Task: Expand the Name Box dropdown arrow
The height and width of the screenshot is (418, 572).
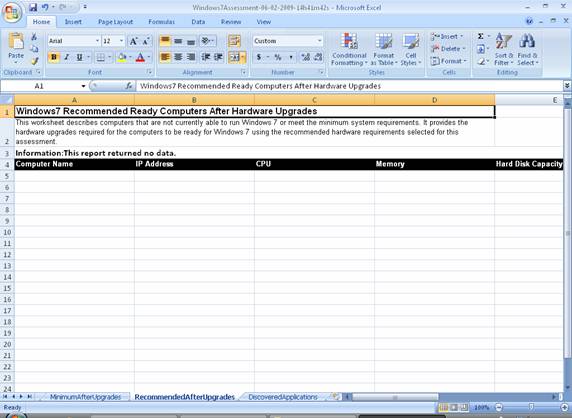Action: click(83, 86)
